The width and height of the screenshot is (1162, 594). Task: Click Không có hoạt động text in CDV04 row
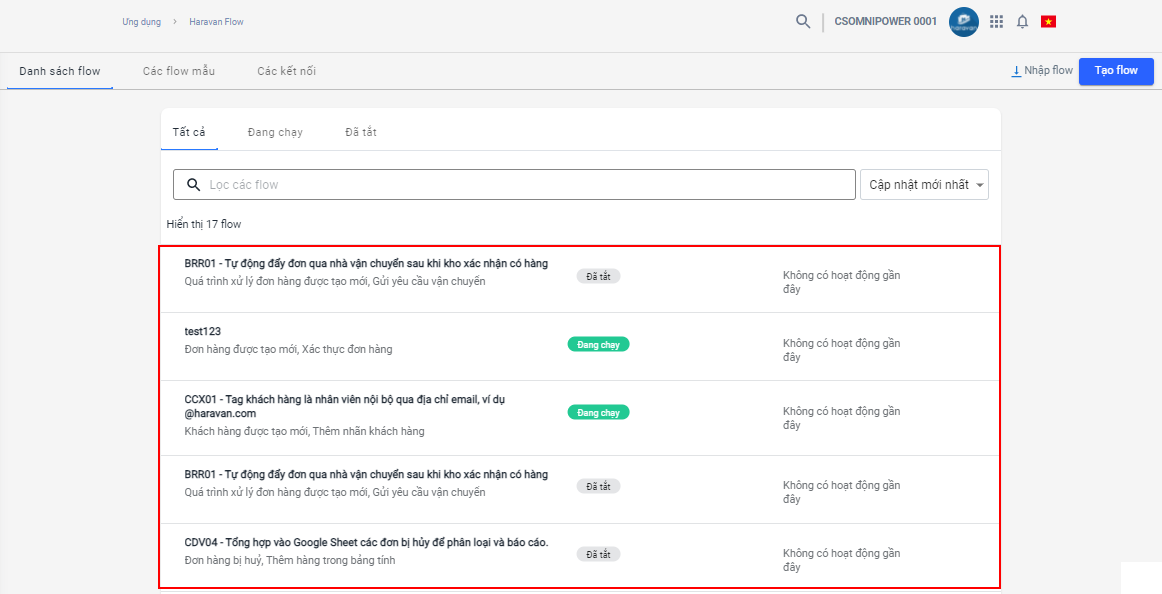[x=841, y=560]
